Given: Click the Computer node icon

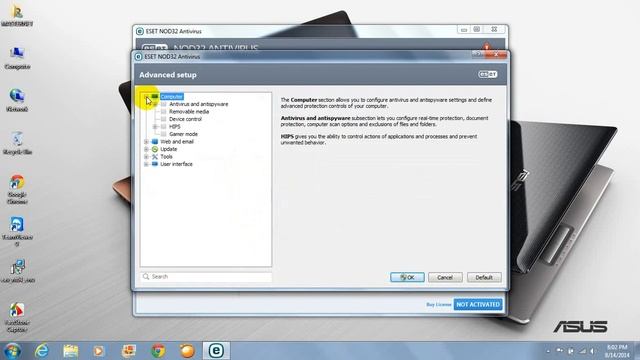Looking at the screenshot, I should coord(155,97).
